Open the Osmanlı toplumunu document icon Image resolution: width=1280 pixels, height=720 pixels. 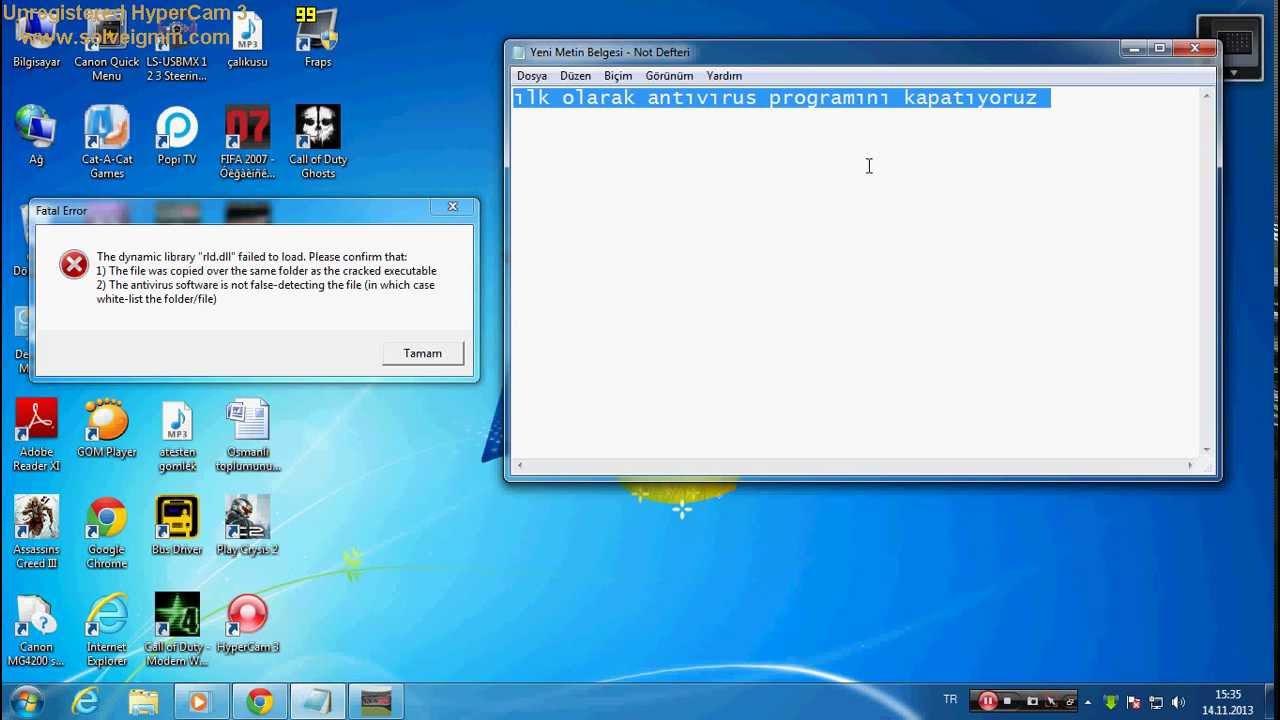point(247,436)
